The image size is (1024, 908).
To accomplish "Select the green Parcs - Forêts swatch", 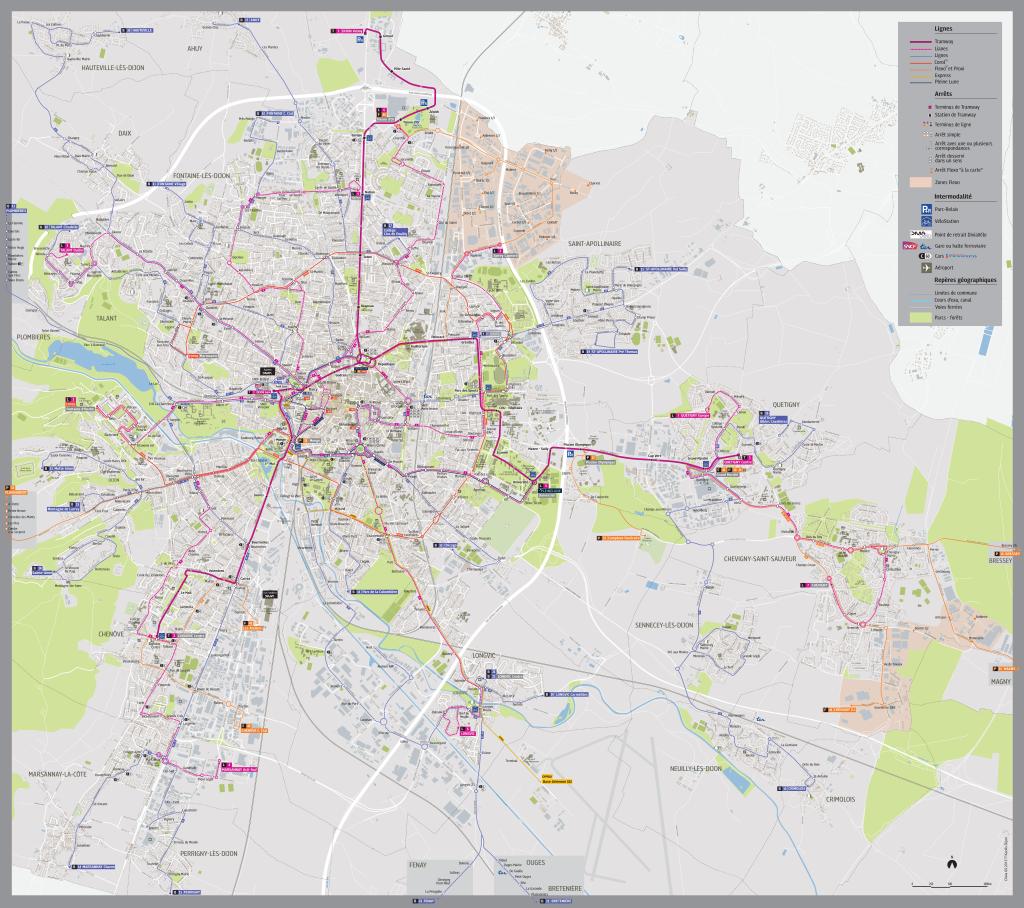I will 920,316.
